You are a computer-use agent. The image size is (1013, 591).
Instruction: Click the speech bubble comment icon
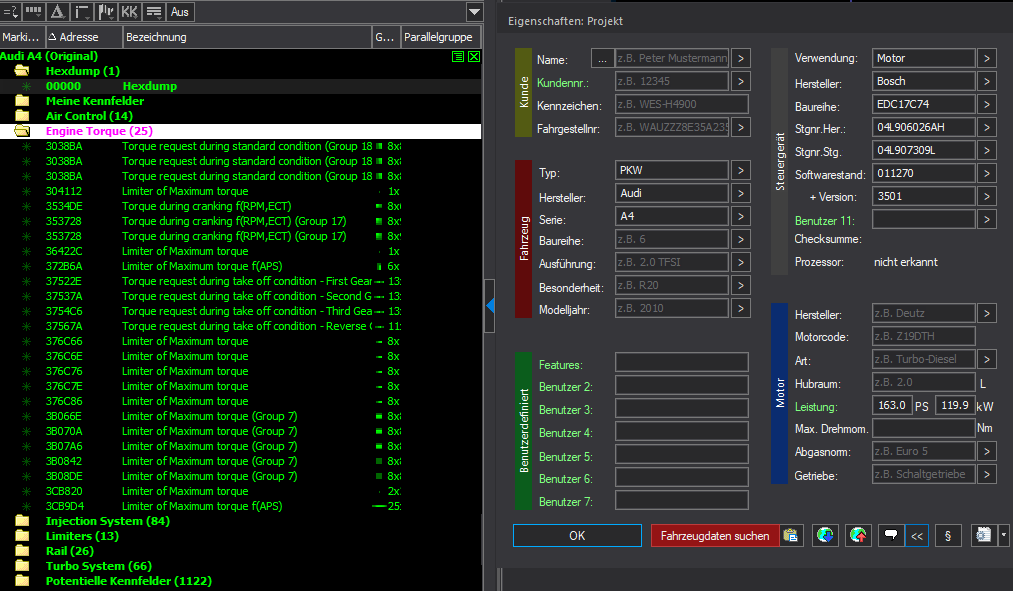pos(890,536)
